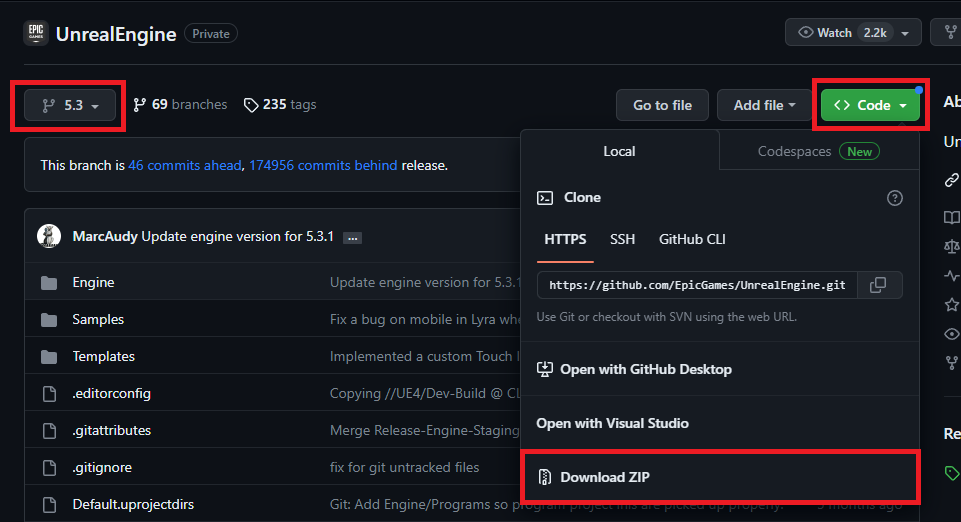Click the sidebar Activity pulse icon
Viewport: 961px width, 522px height.
(951, 276)
